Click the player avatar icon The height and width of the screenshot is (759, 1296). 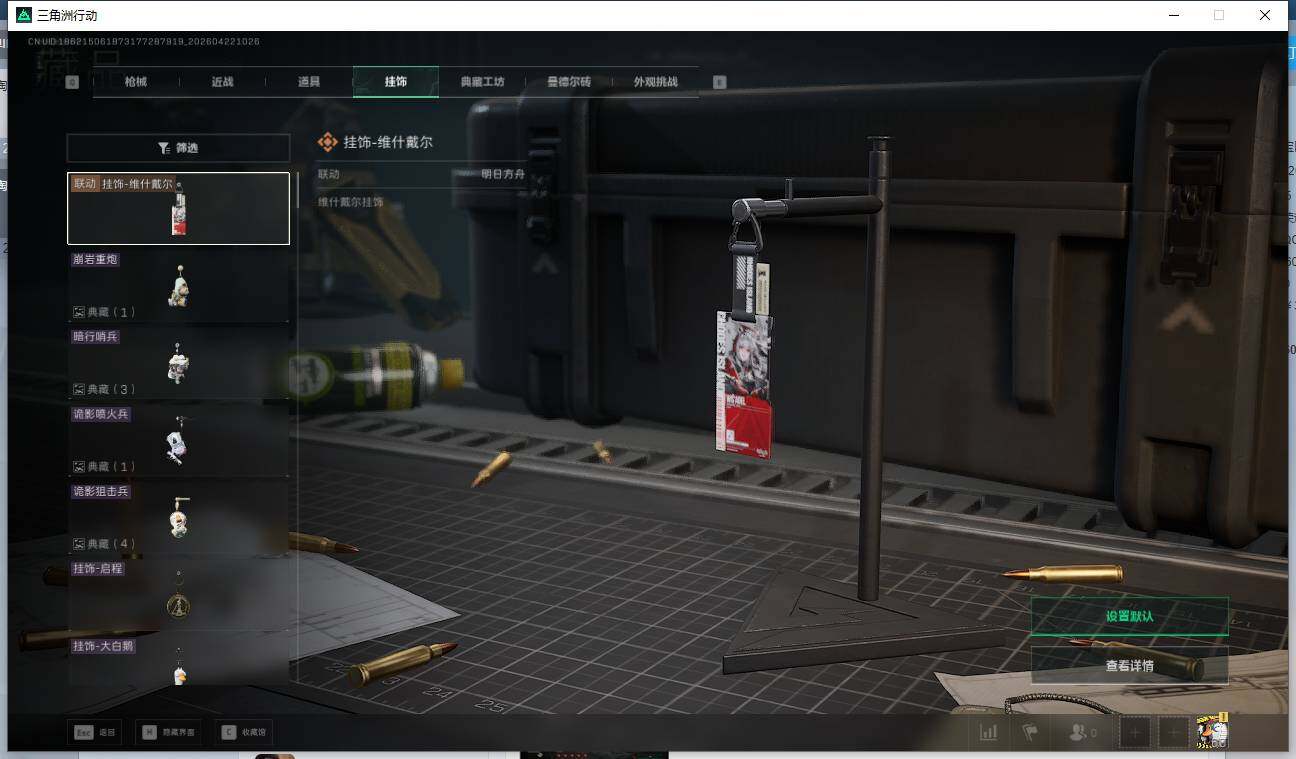coord(1212,732)
